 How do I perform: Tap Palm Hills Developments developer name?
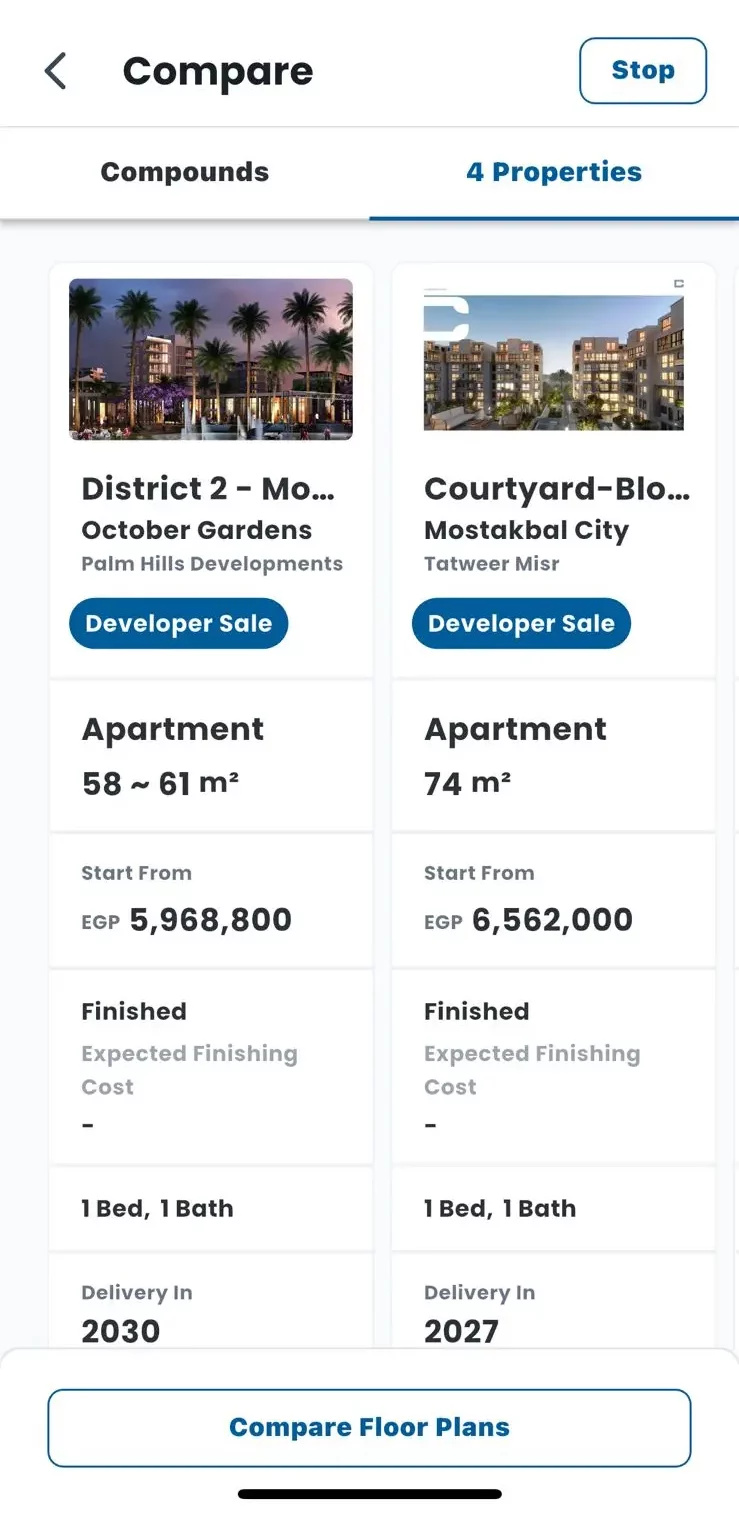pos(212,564)
